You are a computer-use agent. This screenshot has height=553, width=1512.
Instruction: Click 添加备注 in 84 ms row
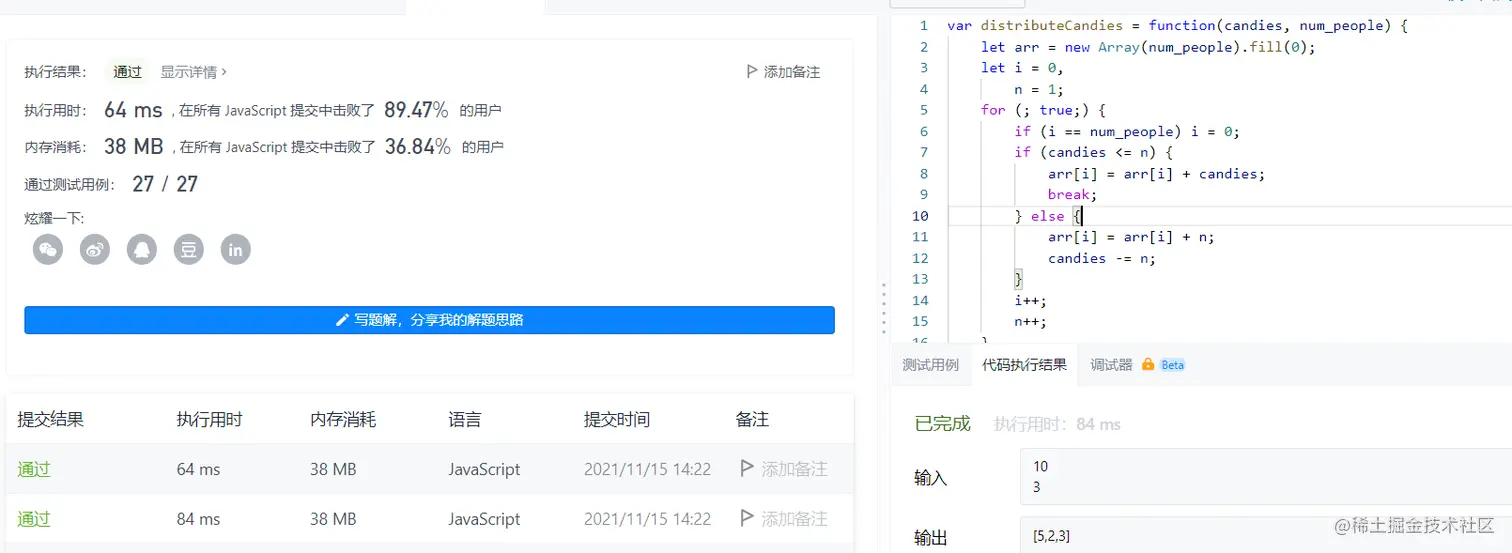click(x=794, y=519)
